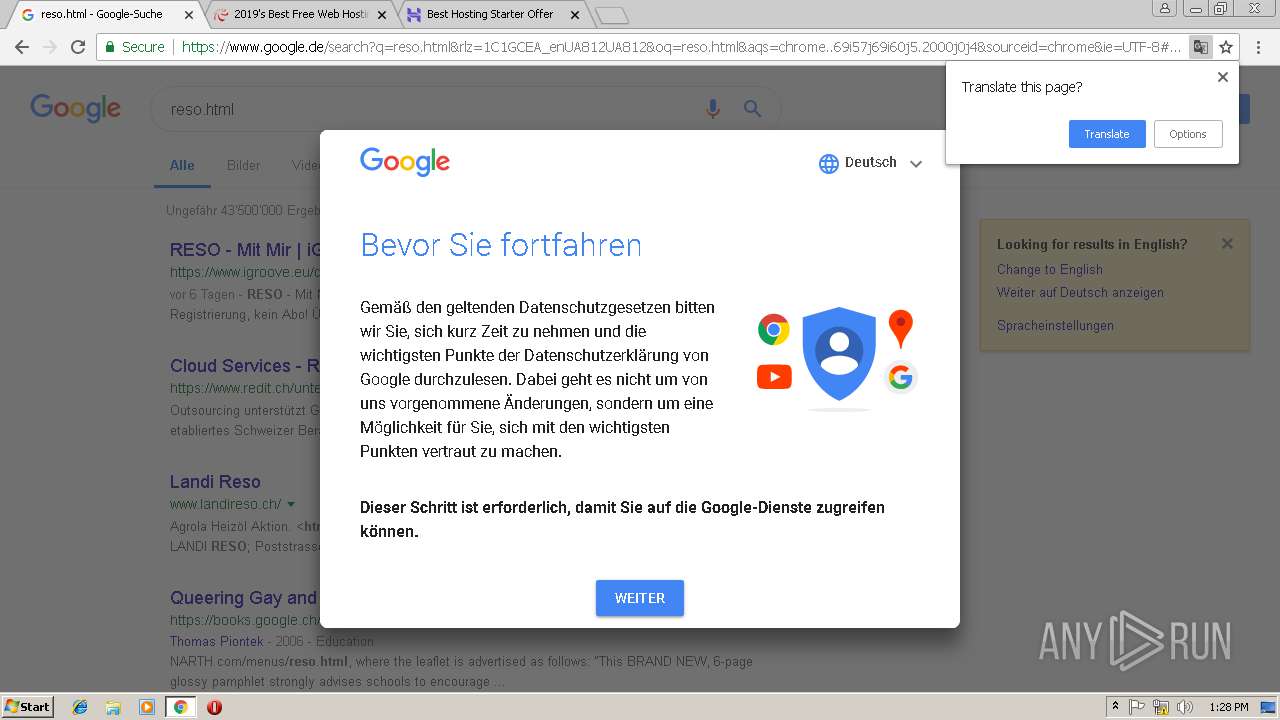Open the Landi Reso result link
The height and width of the screenshot is (720, 1280).
point(215,482)
